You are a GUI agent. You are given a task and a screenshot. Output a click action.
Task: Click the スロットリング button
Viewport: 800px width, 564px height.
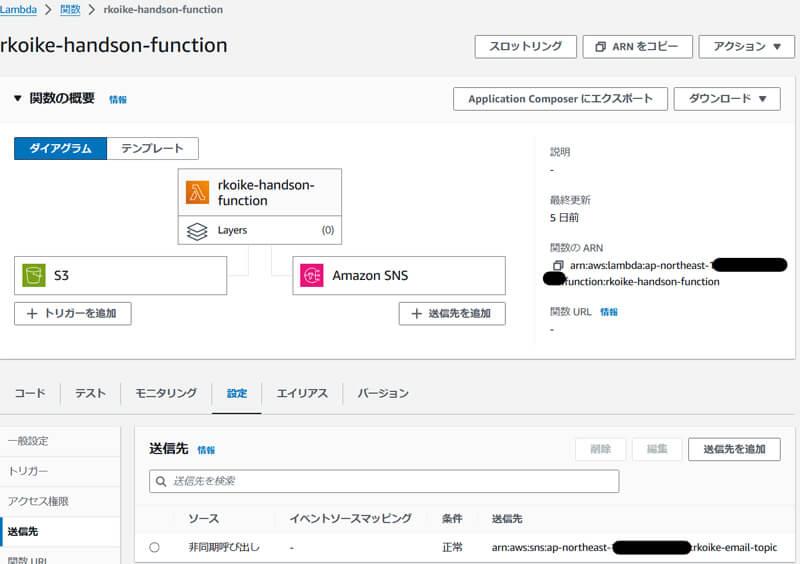click(x=526, y=46)
